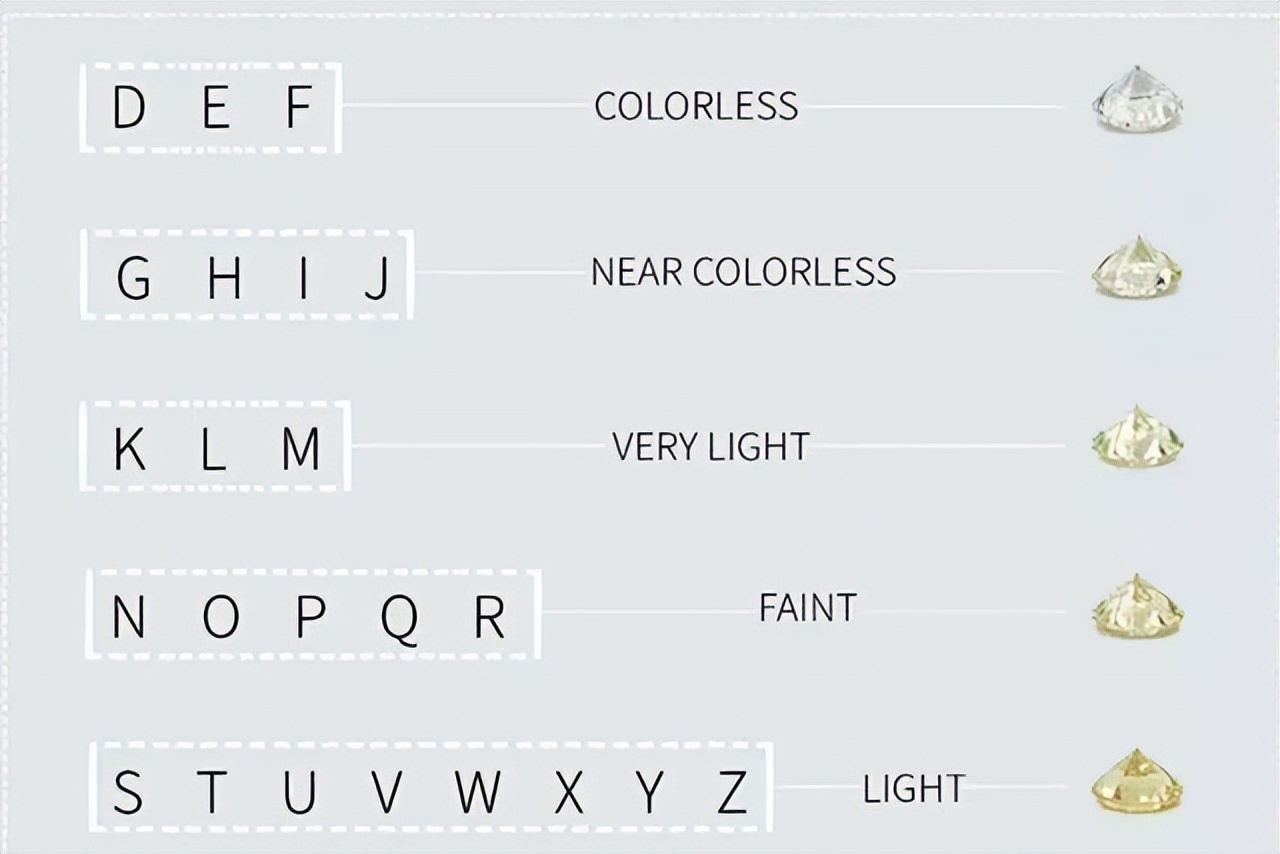The height and width of the screenshot is (854, 1280).
Task: Choose the letter K grade
Action: coord(130,449)
